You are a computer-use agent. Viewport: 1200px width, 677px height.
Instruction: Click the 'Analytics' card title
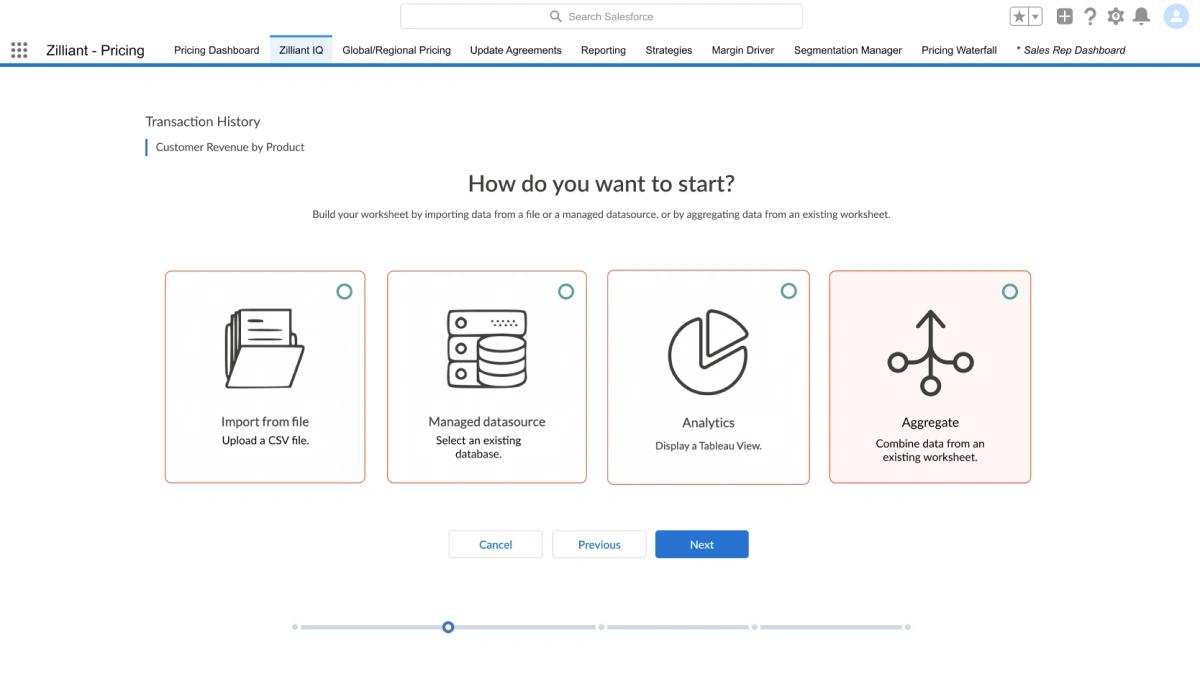tap(708, 423)
